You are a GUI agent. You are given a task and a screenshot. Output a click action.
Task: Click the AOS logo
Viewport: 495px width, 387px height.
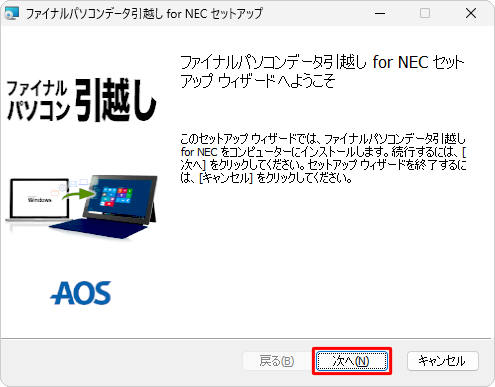[81, 293]
